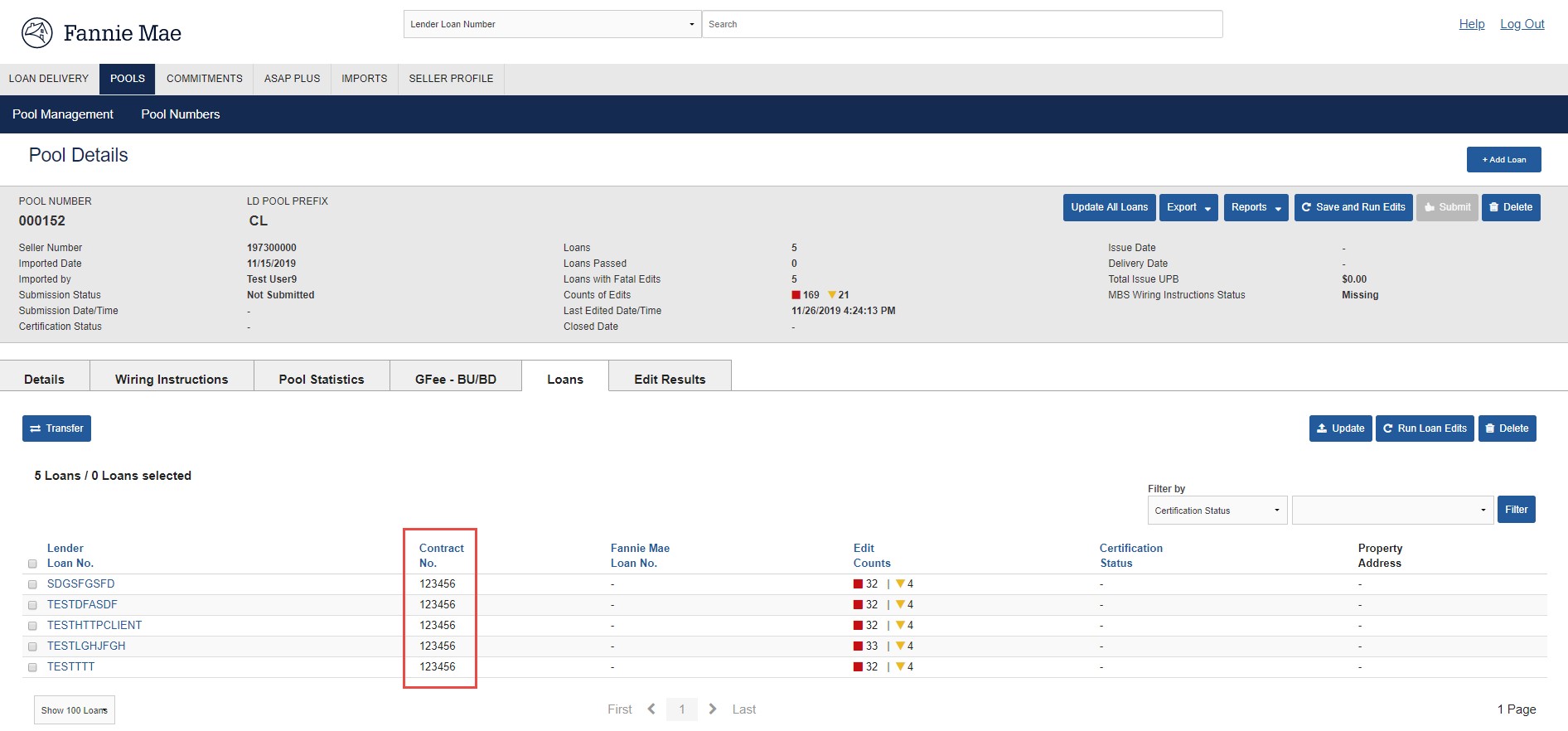Viewport: 1568px width, 731px height.
Task: Open the empty filter value dropdown
Action: point(1393,511)
